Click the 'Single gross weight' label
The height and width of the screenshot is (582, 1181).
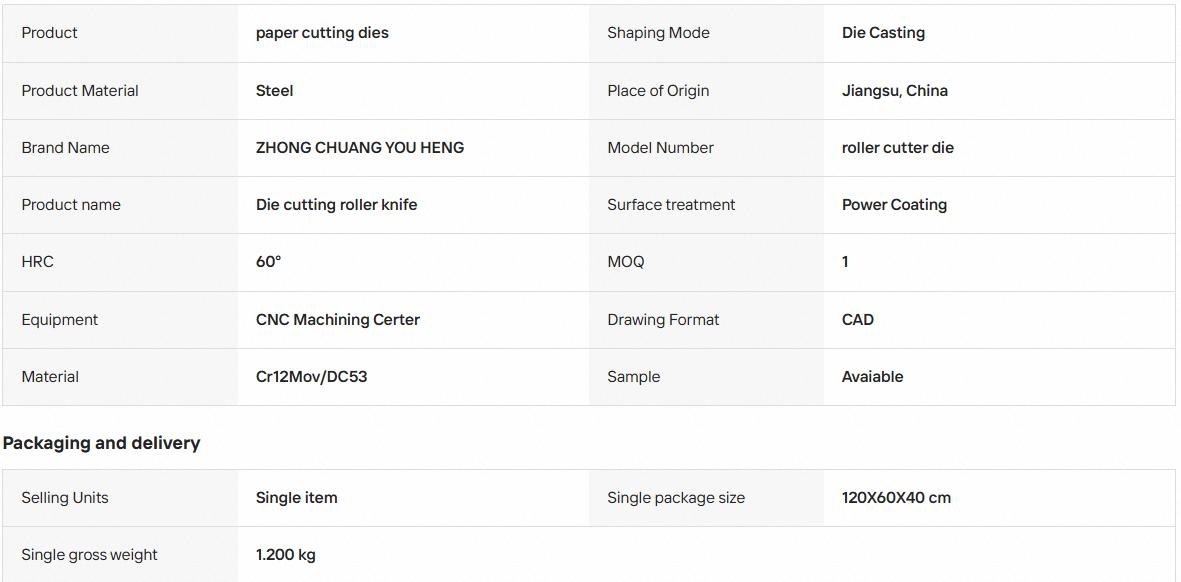90,555
